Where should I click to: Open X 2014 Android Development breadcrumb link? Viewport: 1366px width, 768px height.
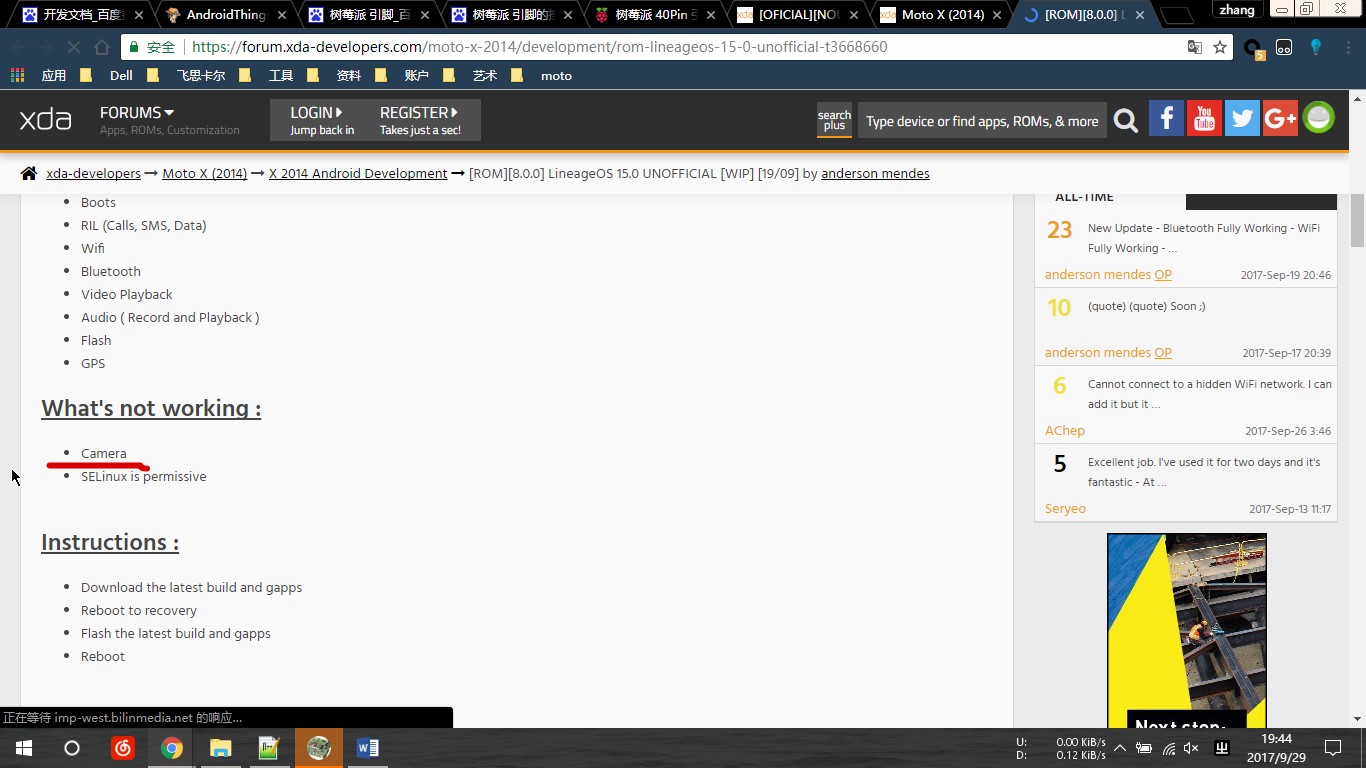[358, 173]
